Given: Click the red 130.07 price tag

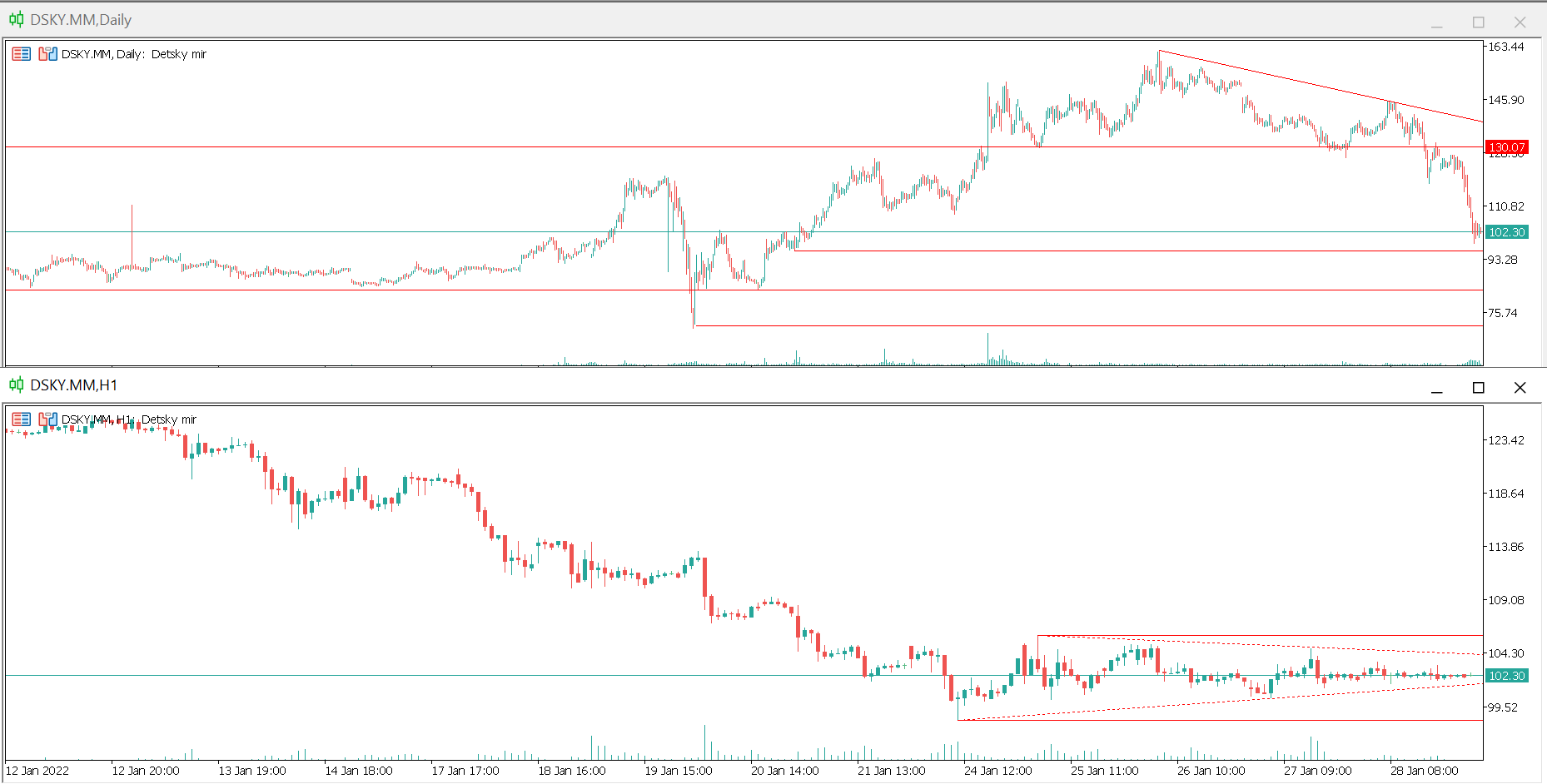Looking at the screenshot, I should tap(1507, 147).
